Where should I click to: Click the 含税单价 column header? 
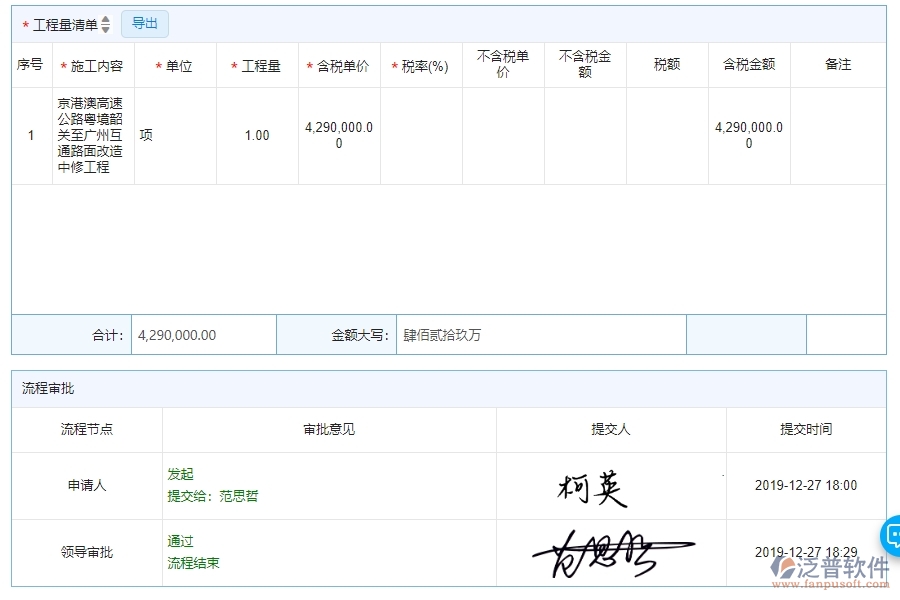tap(339, 64)
